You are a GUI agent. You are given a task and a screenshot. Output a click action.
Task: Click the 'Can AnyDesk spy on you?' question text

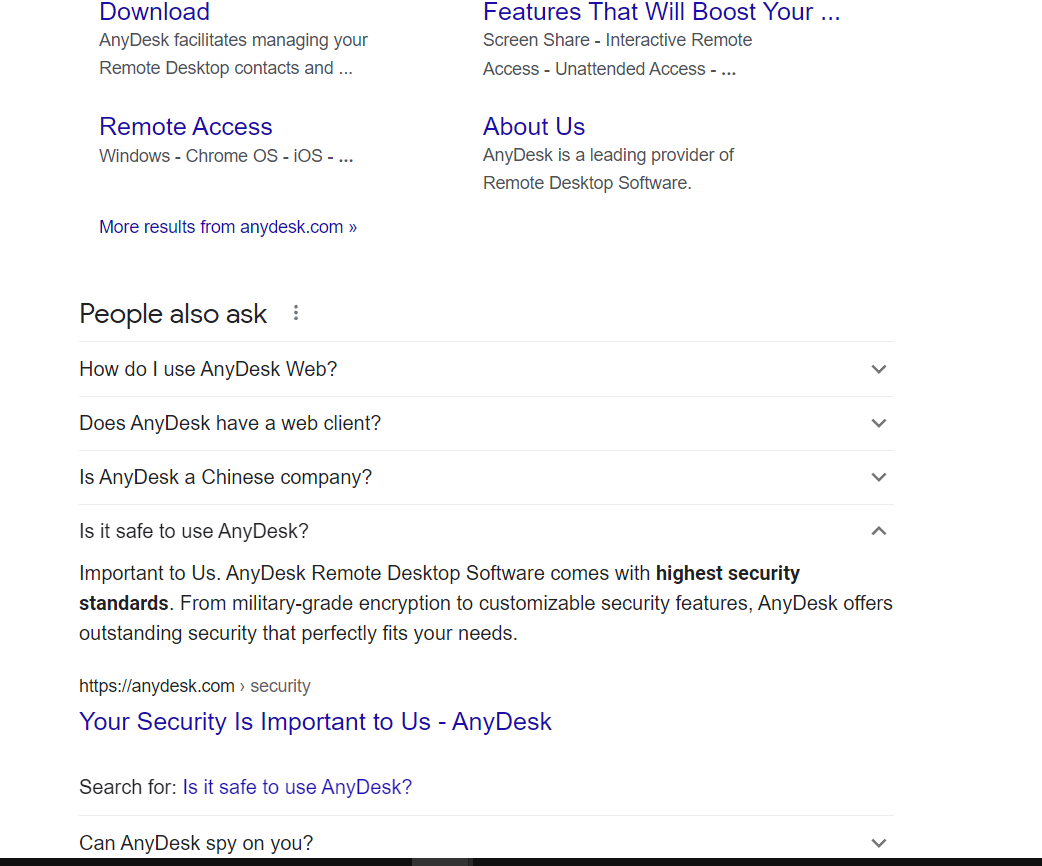click(x=196, y=843)
